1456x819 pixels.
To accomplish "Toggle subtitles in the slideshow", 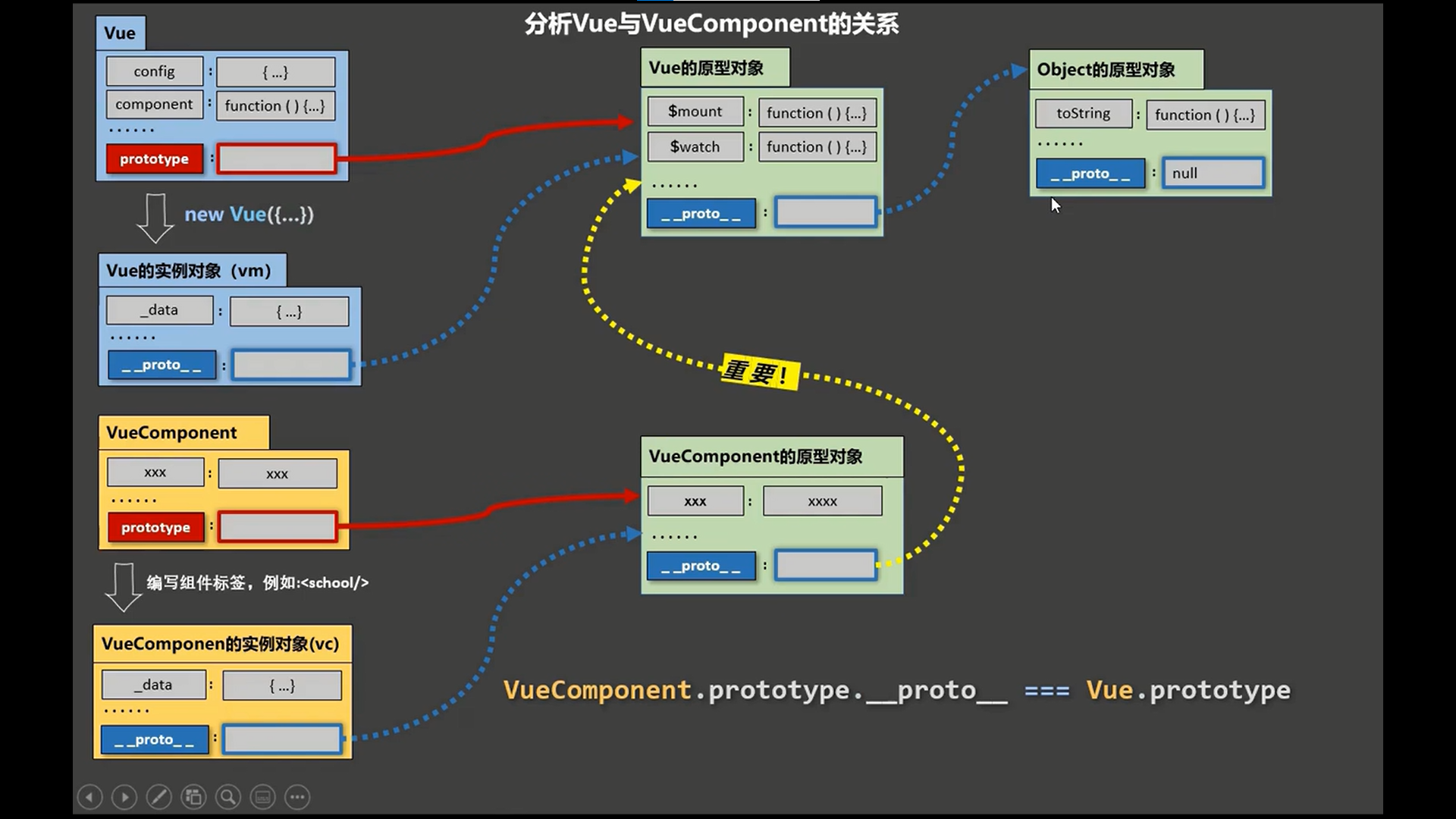I will [263, 797].
